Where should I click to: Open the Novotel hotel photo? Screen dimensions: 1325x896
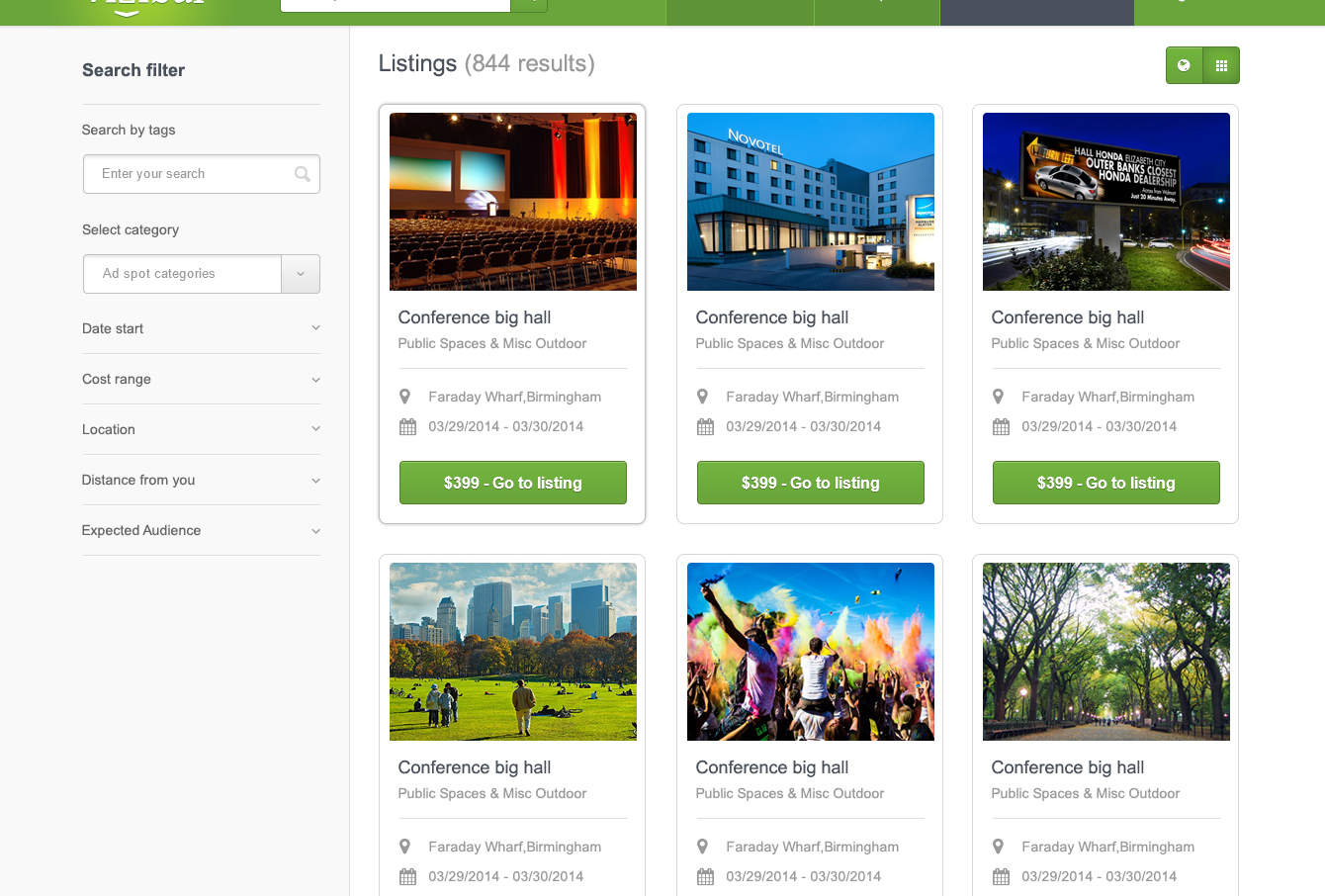tap(811, 202)
